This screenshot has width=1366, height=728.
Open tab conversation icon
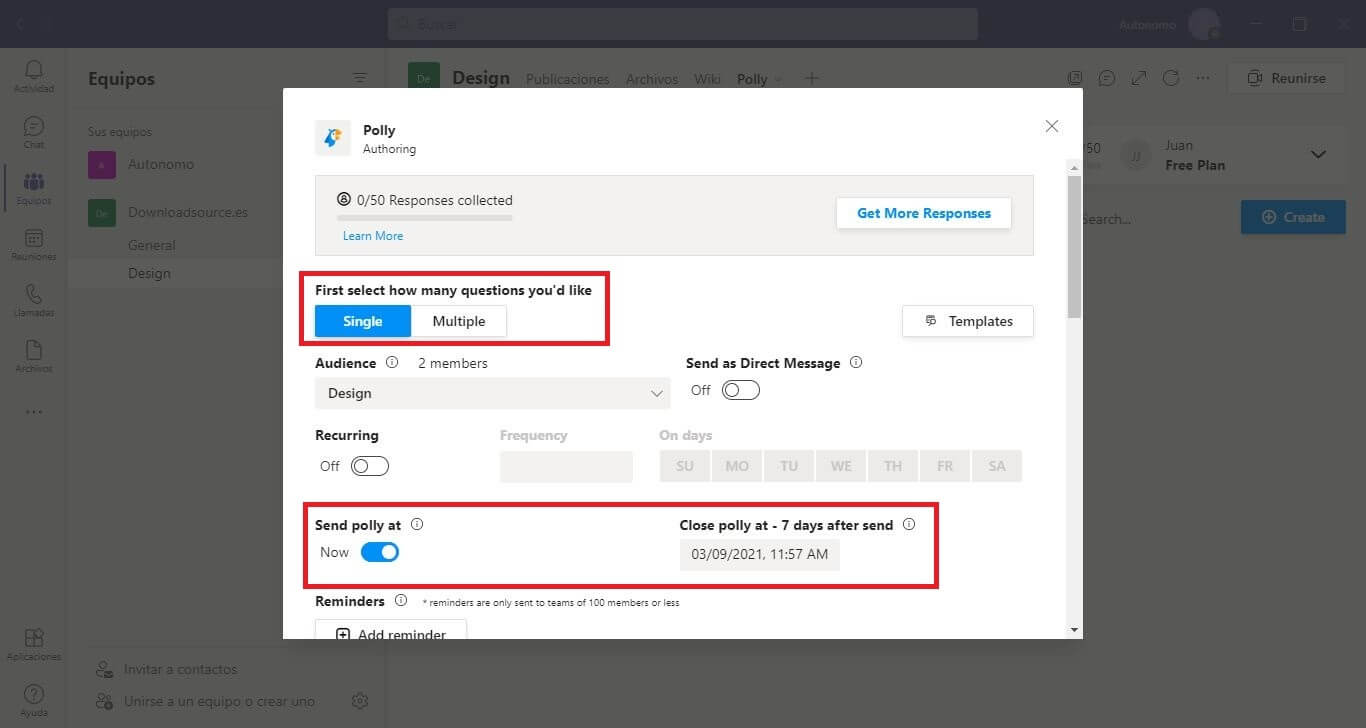pos(1107,78)
